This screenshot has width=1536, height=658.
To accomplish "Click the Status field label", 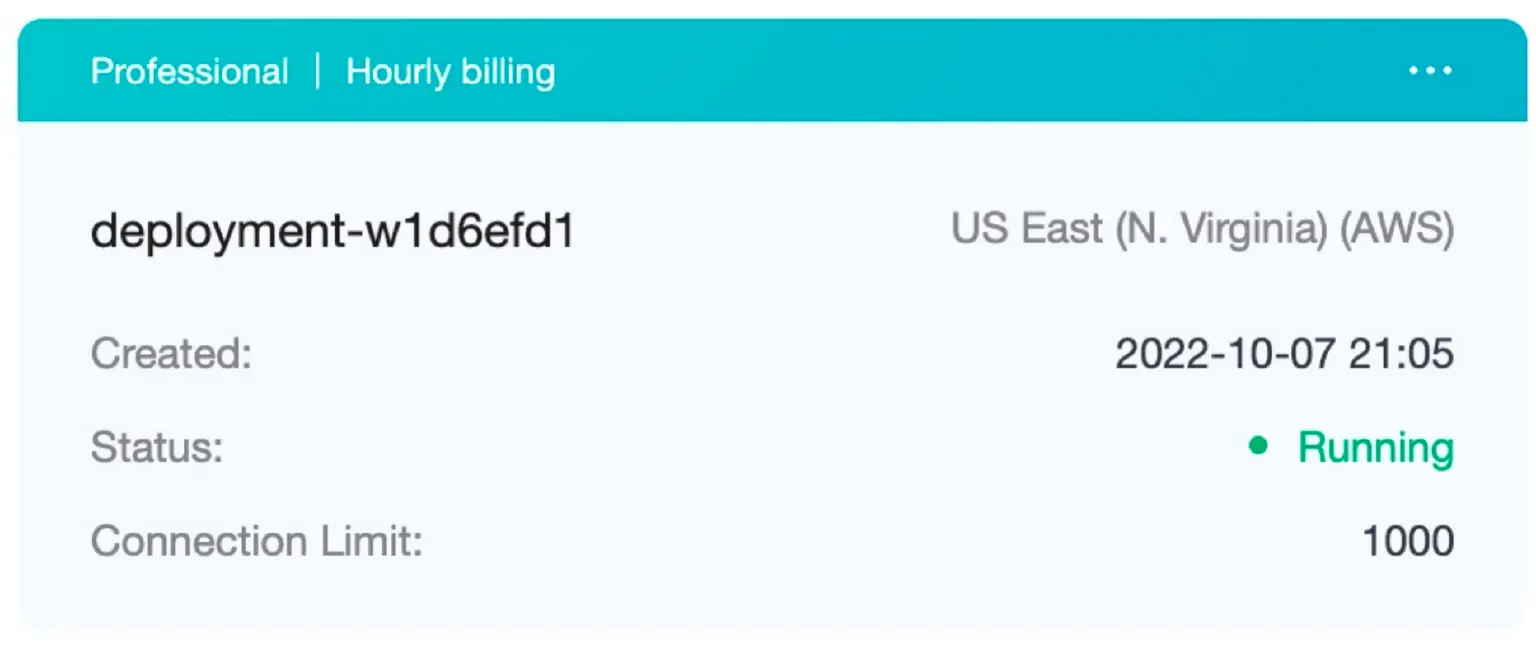I will click(x=156, y=447).
